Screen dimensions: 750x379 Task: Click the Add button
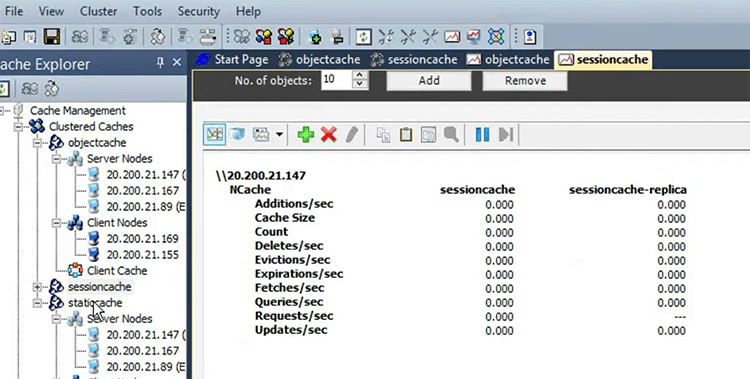point(429,80)
